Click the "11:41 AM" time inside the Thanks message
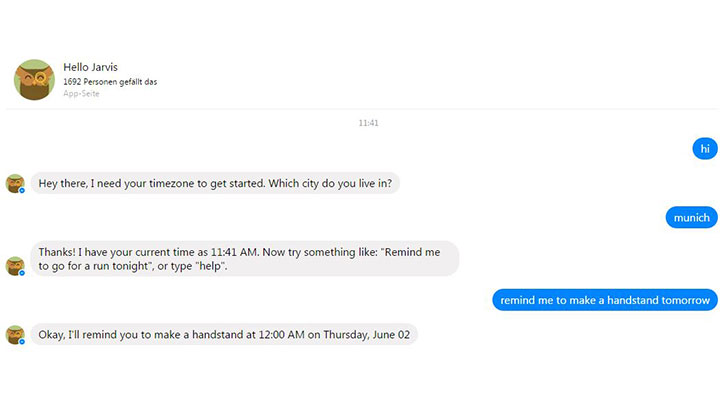Screen dimensions: 720x405 pos(234,252)
